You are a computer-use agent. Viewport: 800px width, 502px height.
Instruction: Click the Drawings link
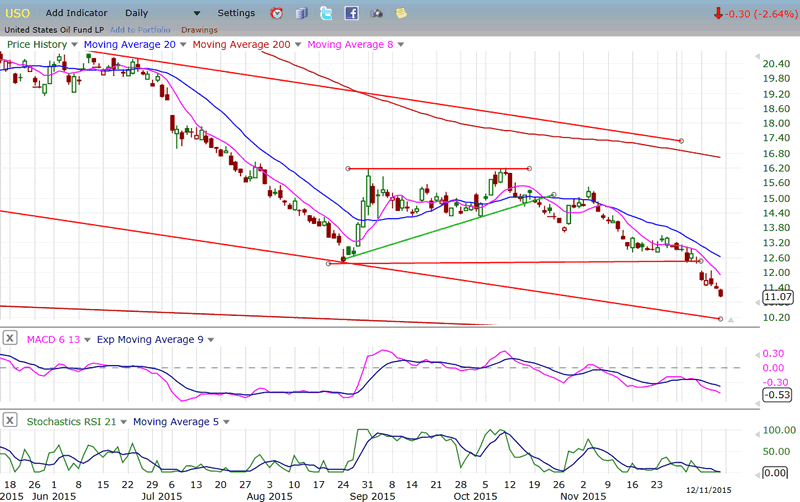click(x=199, y=30)
